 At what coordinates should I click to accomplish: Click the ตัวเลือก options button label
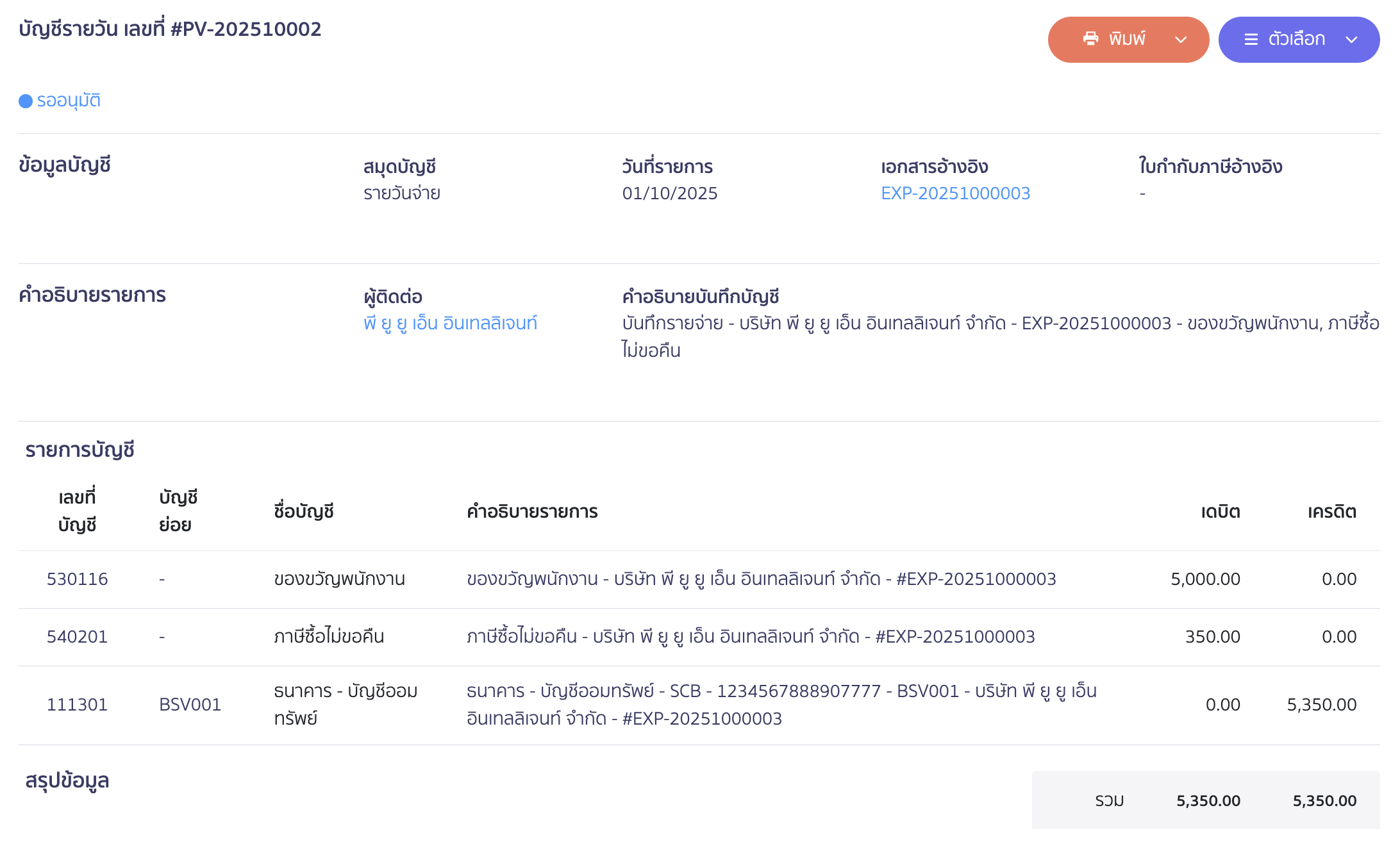1296,39
